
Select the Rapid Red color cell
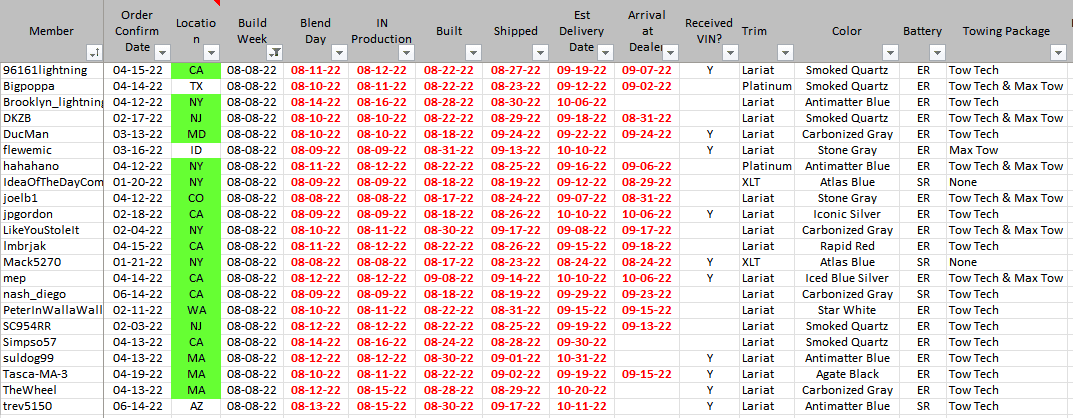(847, 246)
